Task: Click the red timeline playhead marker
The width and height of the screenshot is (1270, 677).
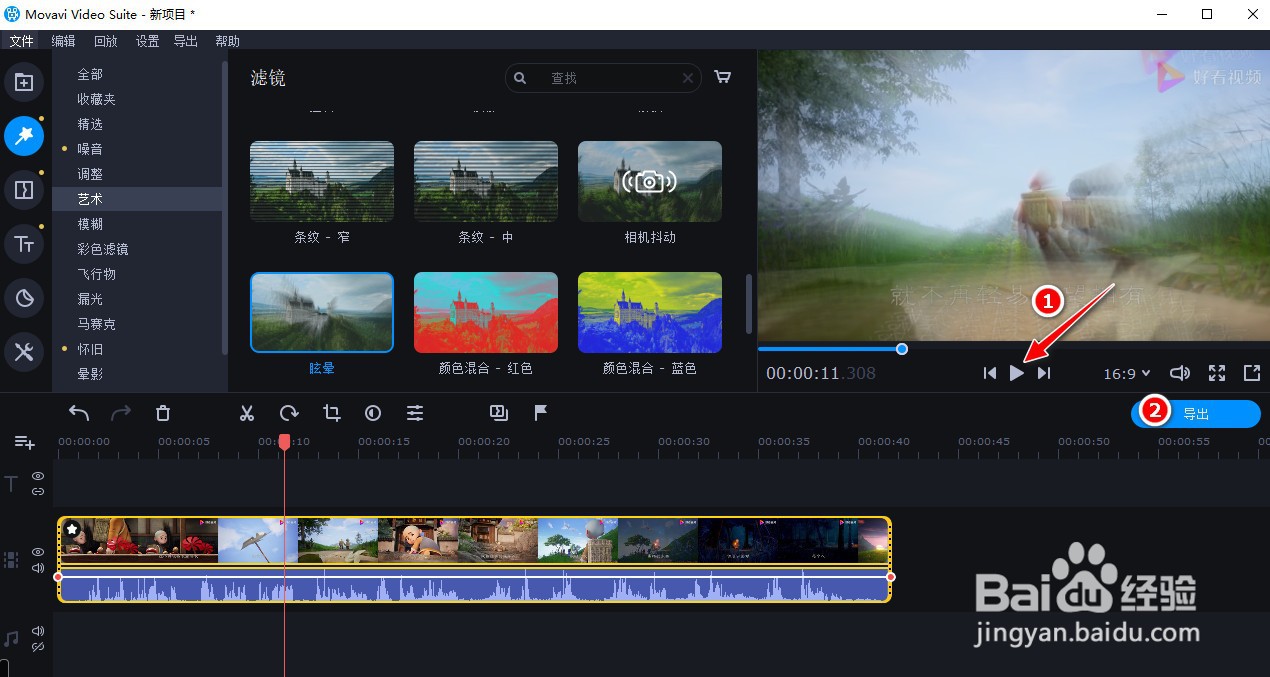Action: point(284,441)
